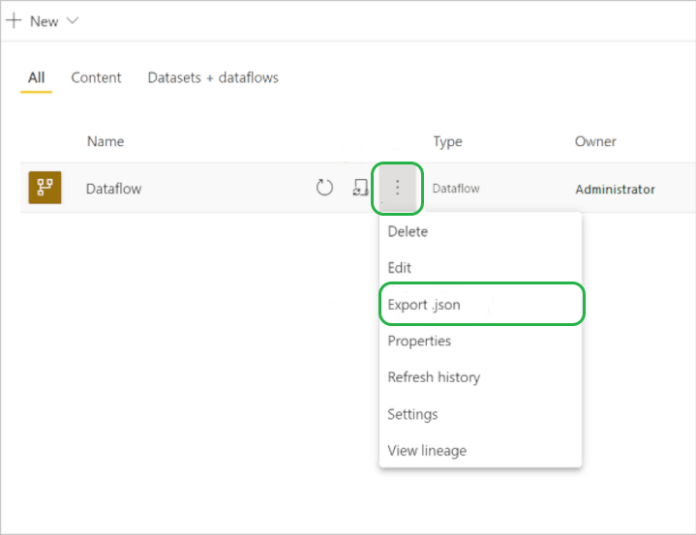Open Properties from the context menu
The width and height of the screenshot is (696, 535).
tap(420, 341)
